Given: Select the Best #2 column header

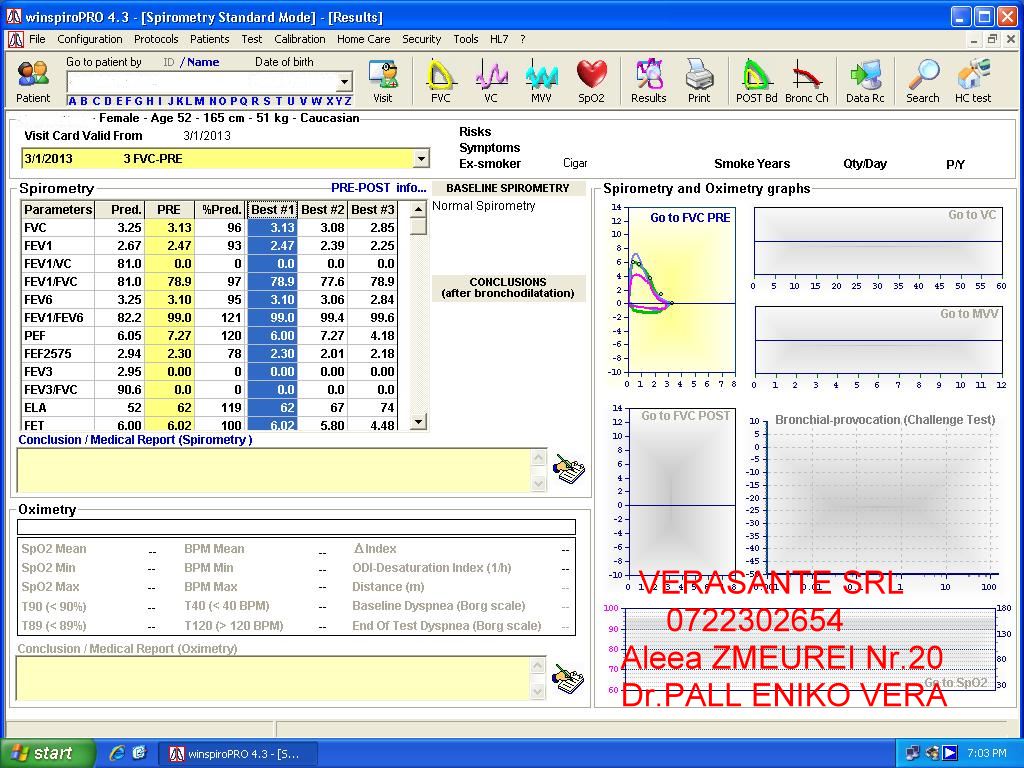Looking at the screenshot, I should [323, 210].
